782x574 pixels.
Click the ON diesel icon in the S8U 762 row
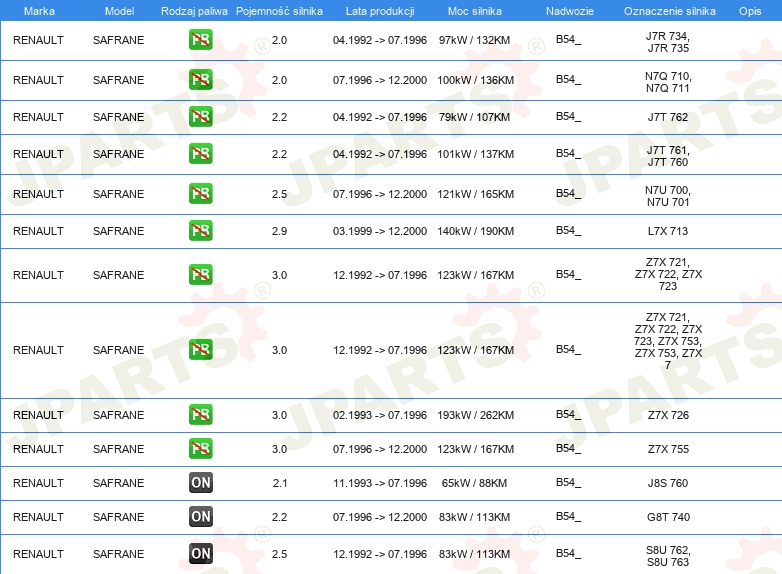click(200, 554)
